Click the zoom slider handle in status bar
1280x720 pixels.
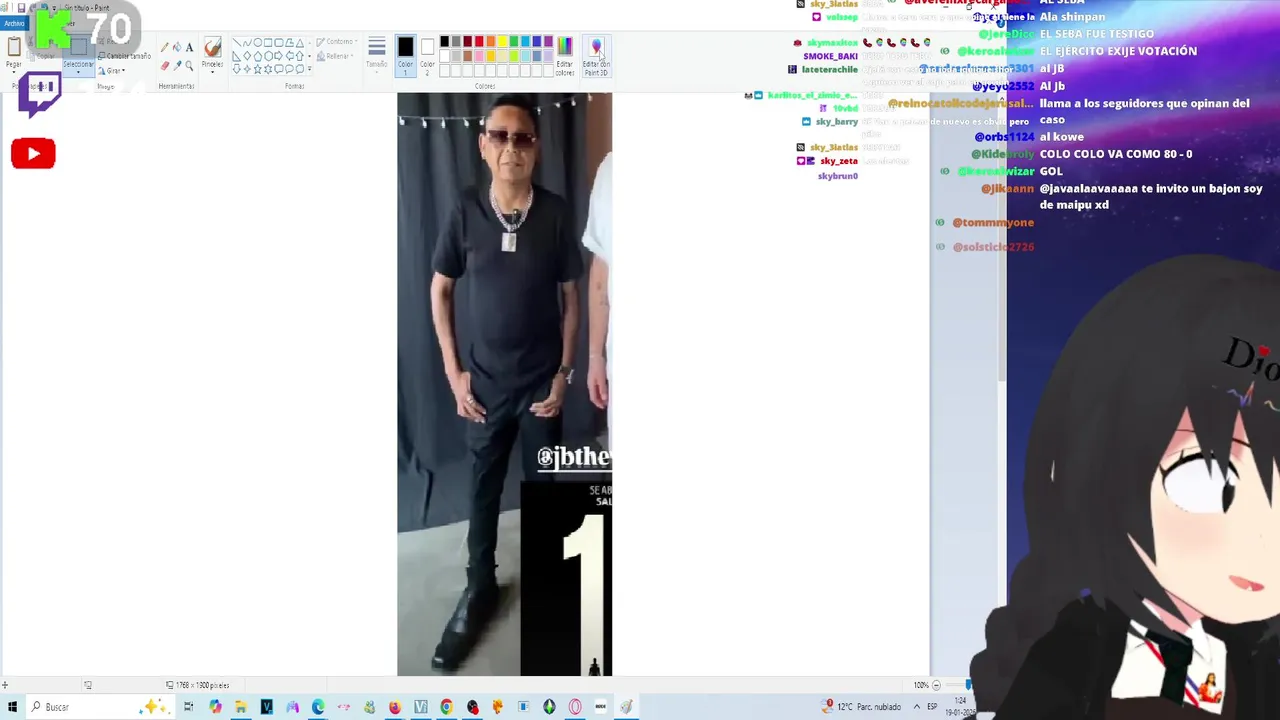coord(968,685)
